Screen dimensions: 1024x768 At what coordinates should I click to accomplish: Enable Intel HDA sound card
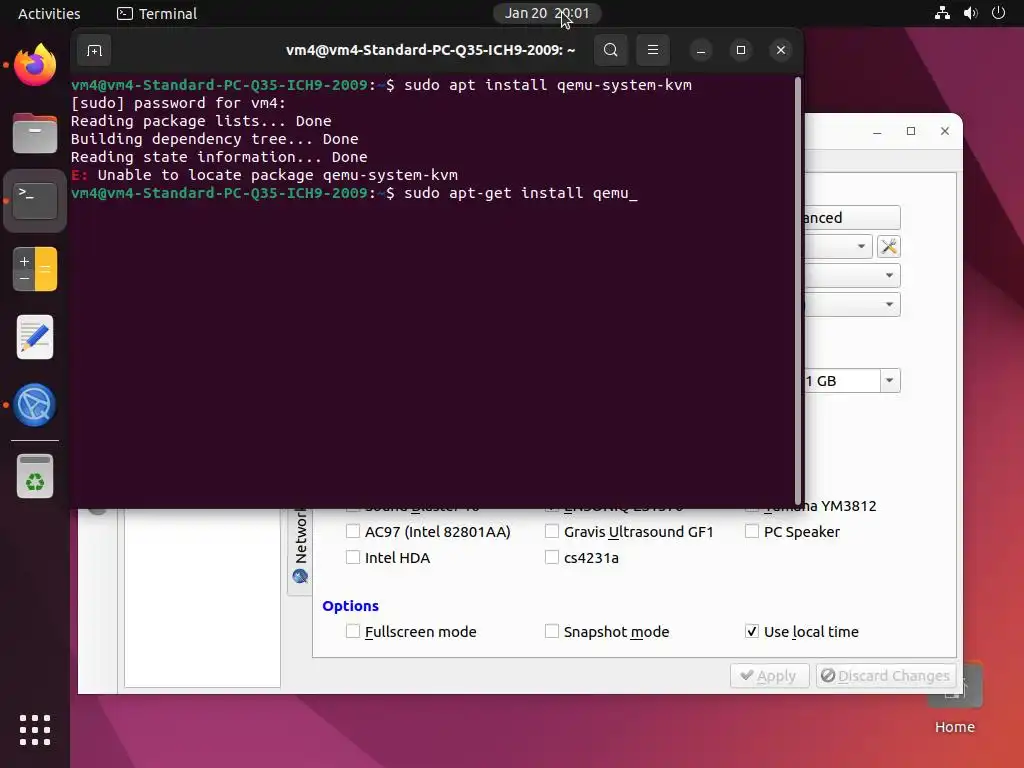tap(353, 558)
